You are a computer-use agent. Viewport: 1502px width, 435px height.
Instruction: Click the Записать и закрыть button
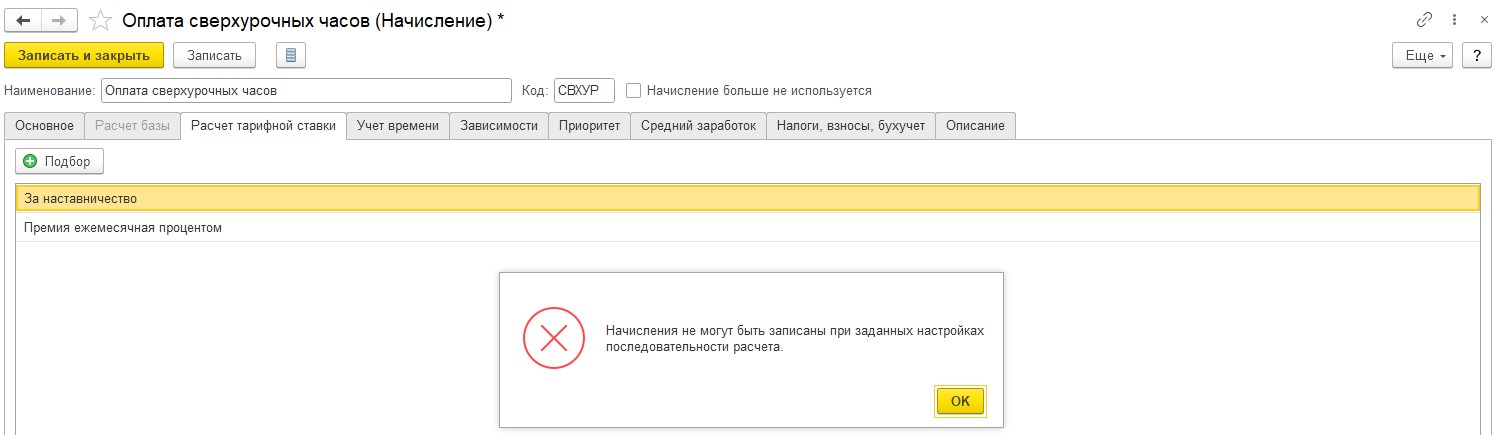pos(84,55)
